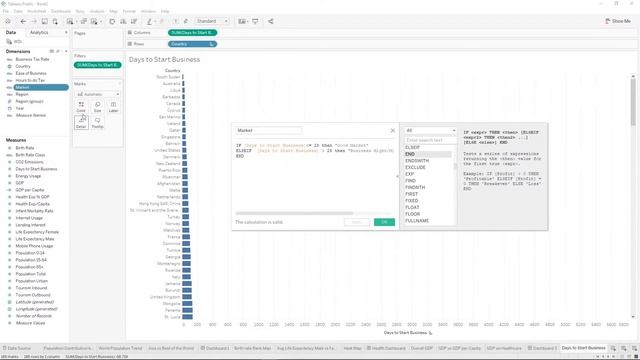
Task: Click the Highlight pen toolbar icon
Action: click(149, 21)
